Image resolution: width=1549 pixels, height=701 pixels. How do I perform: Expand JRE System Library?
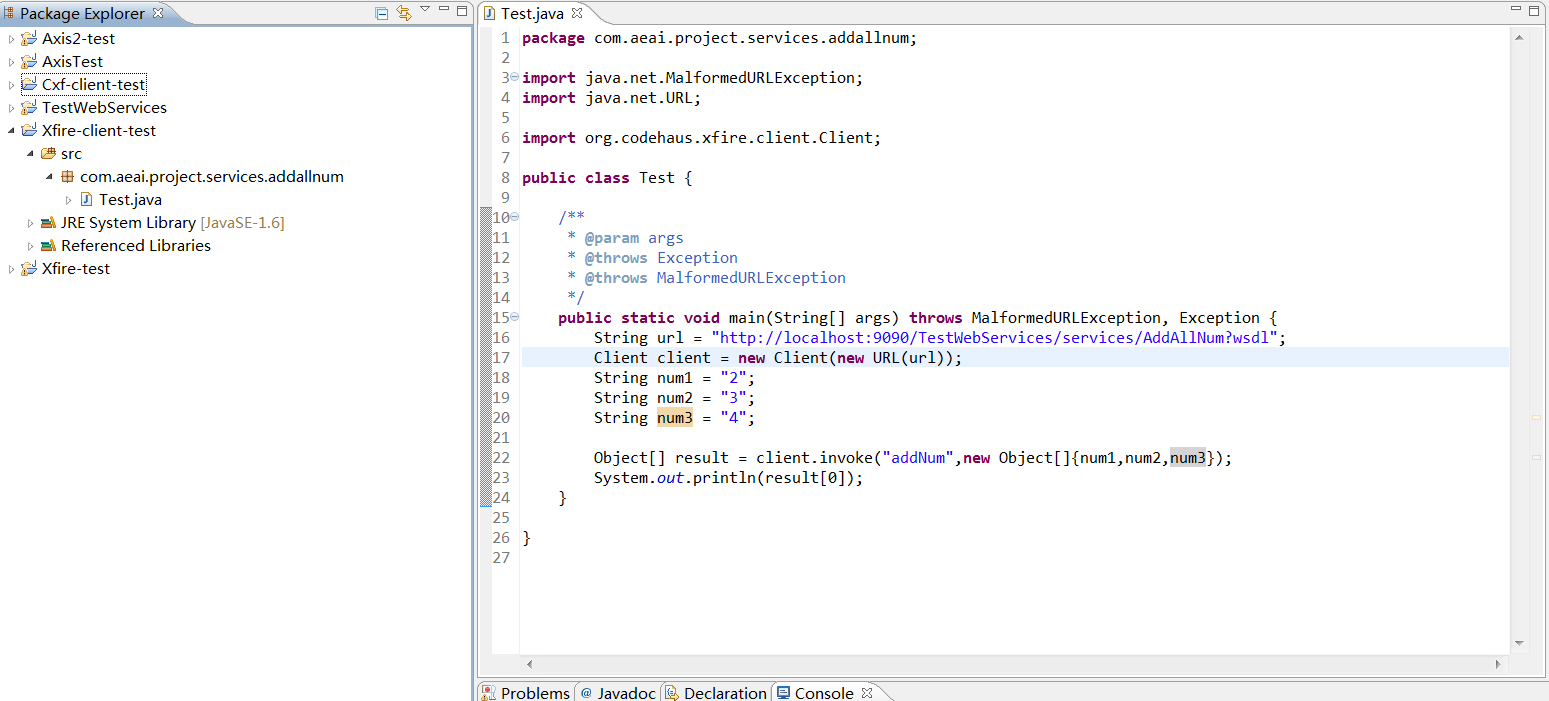pos(30,223)
